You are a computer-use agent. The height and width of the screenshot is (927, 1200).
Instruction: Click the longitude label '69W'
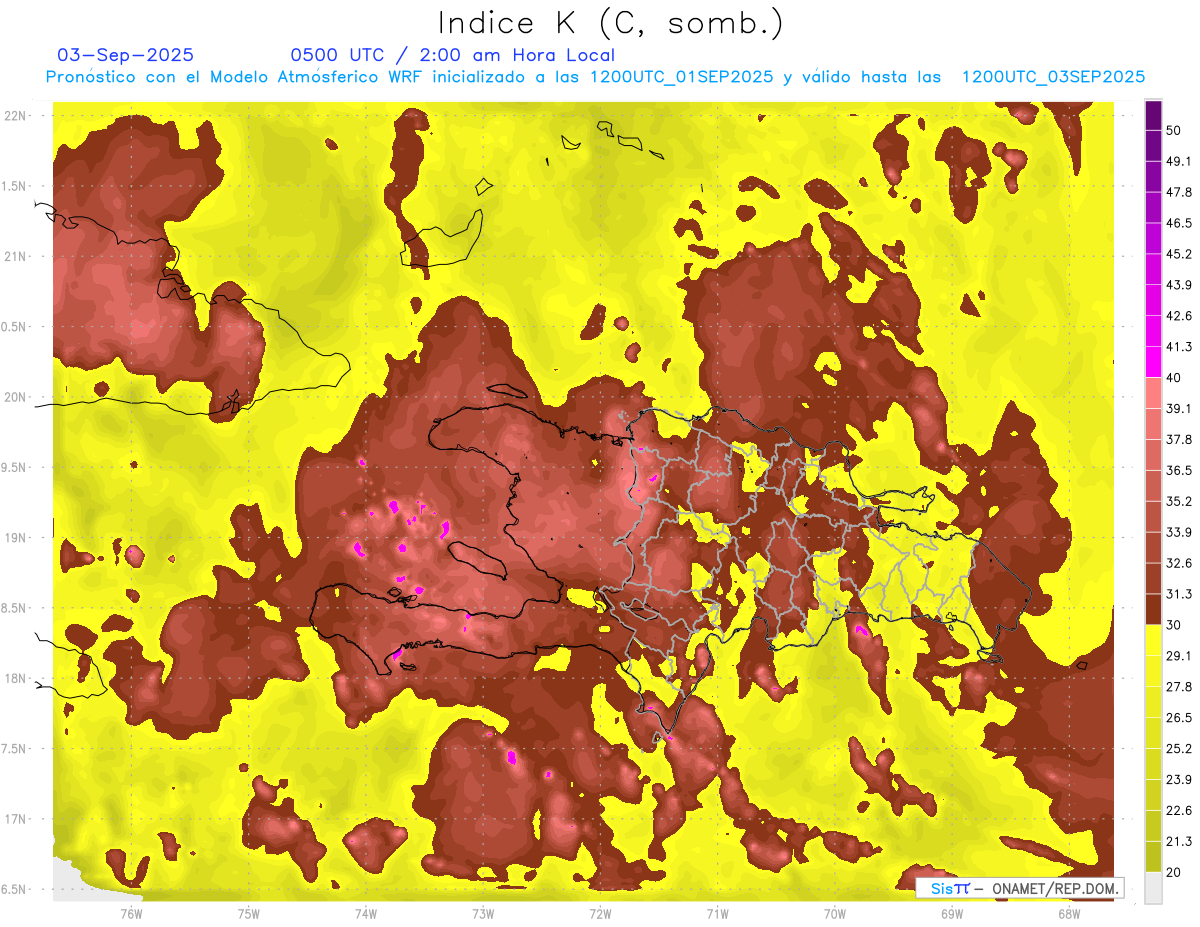click(952, 913)
